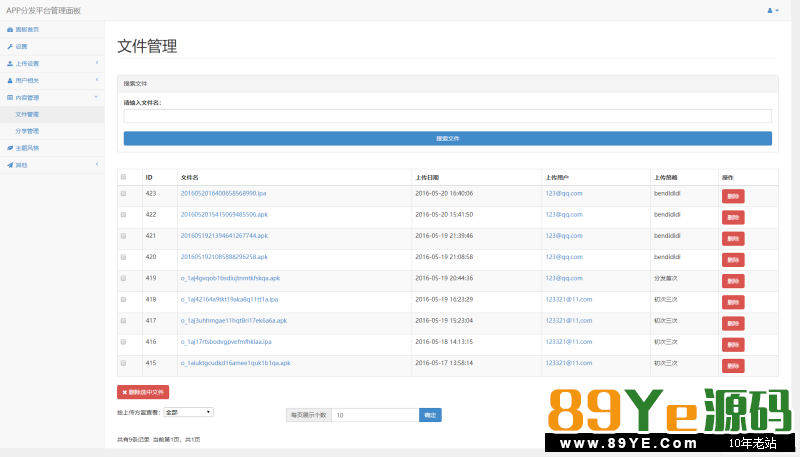Screen dimensions: 800x457
Task: Delete file with ID 419
Action: 733,282
